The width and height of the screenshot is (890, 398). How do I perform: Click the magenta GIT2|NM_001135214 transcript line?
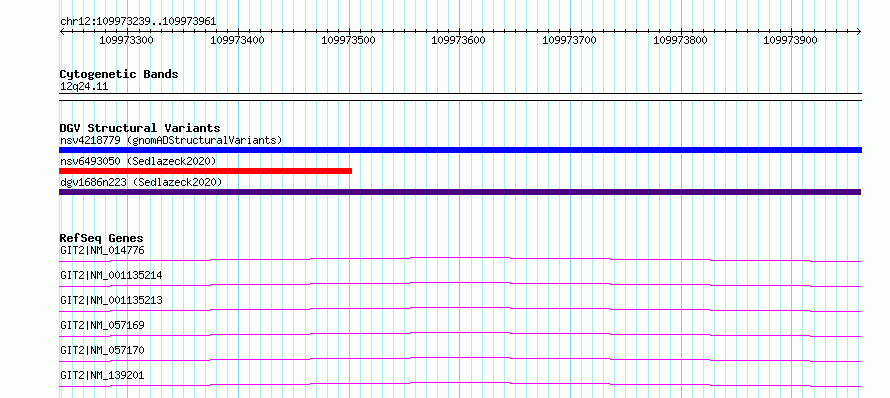pos(460,284)
